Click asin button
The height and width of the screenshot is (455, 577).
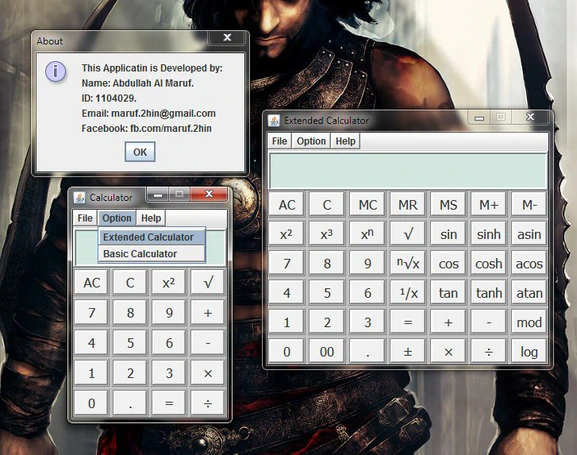[529, 234]
